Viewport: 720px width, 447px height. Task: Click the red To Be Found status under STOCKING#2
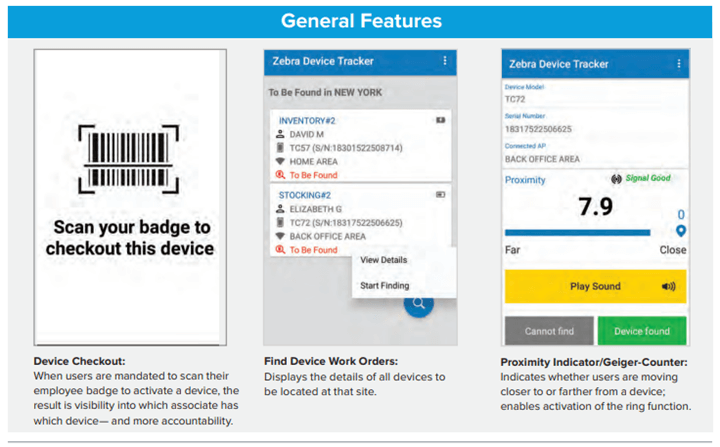314,250
